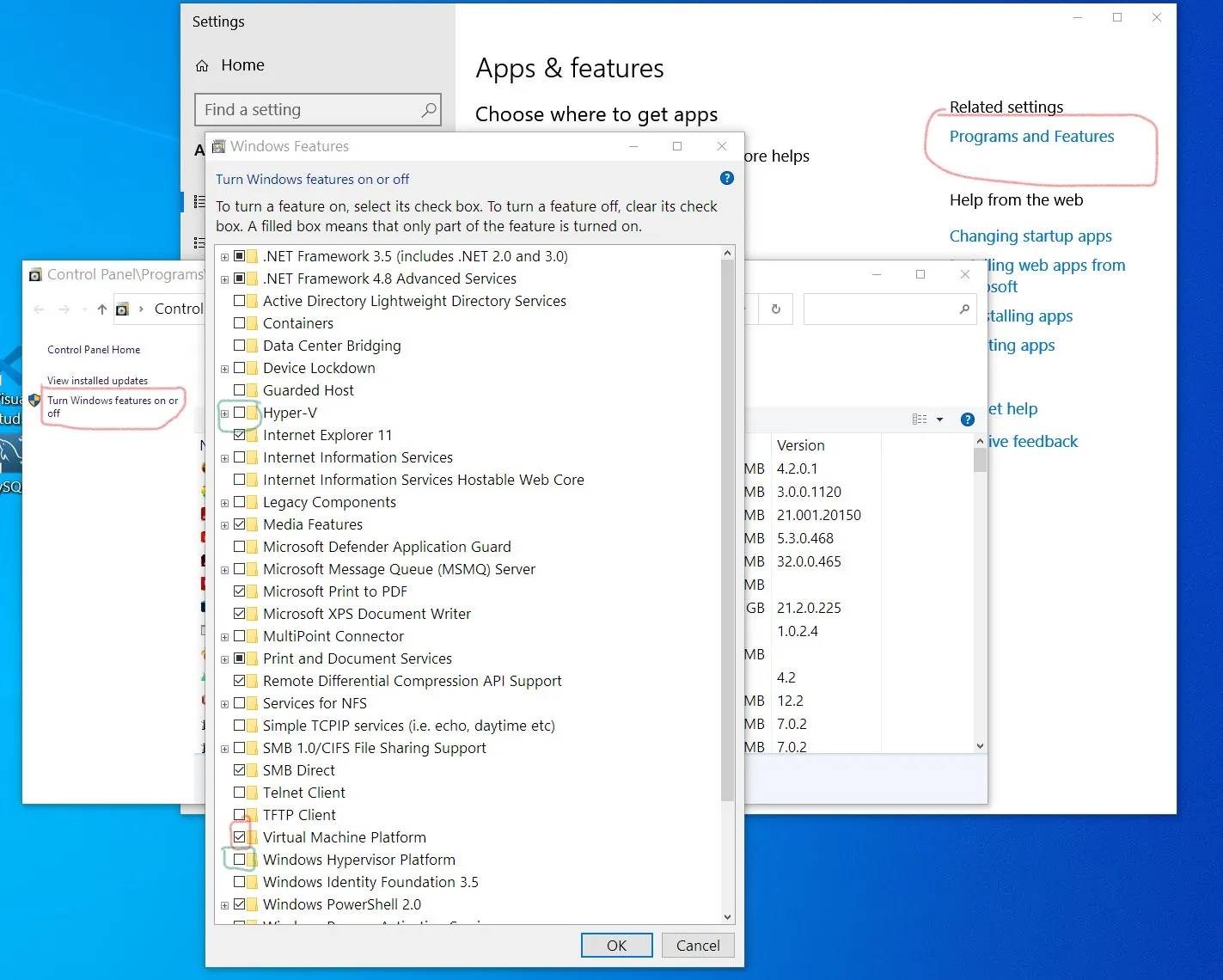Click the folder icon beside Media Features

click(252, 524)
